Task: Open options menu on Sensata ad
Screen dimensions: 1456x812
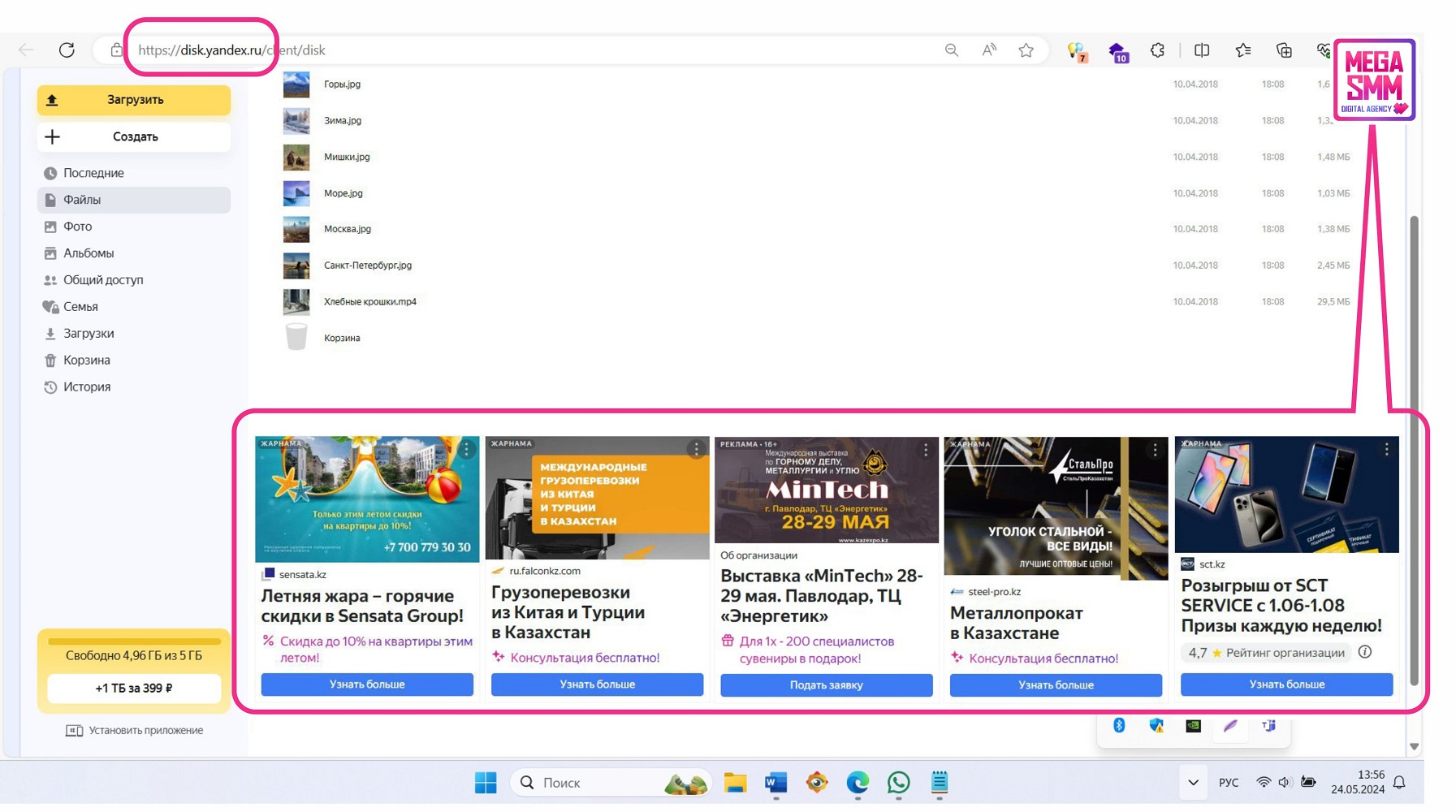Action: (x=466, y=449)
